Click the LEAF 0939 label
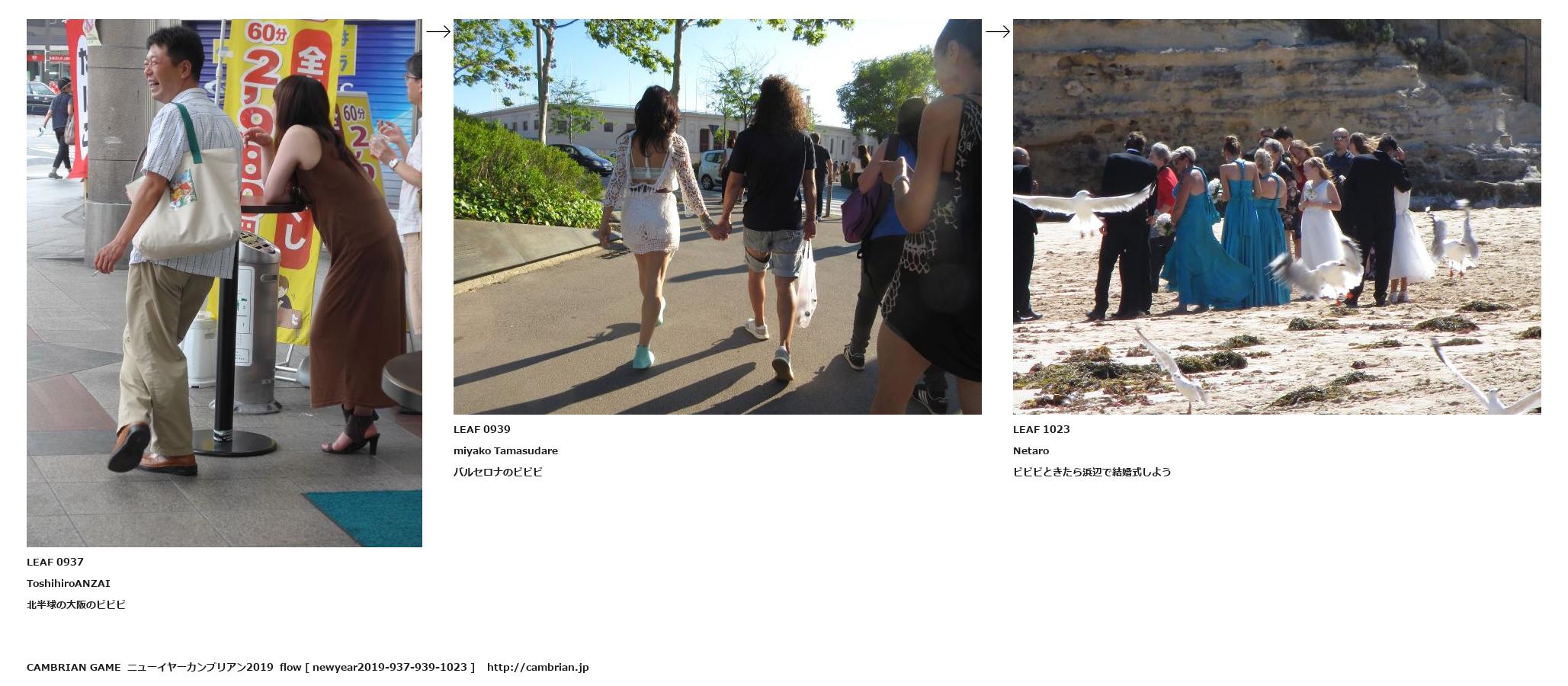1568x686 pixels. coord(482,429)
